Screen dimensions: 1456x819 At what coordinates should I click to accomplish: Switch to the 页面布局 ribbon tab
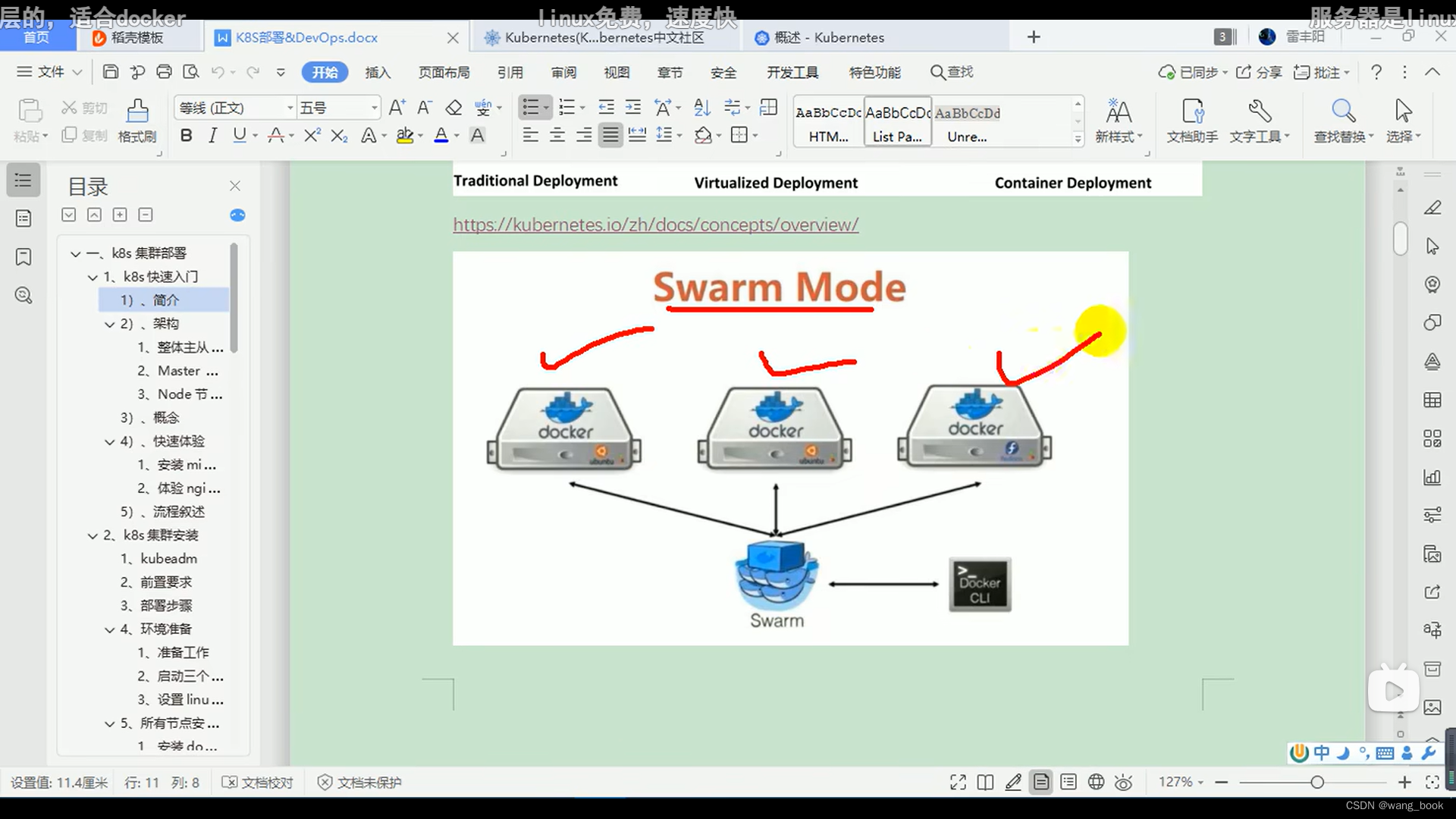tap(444, 73)
